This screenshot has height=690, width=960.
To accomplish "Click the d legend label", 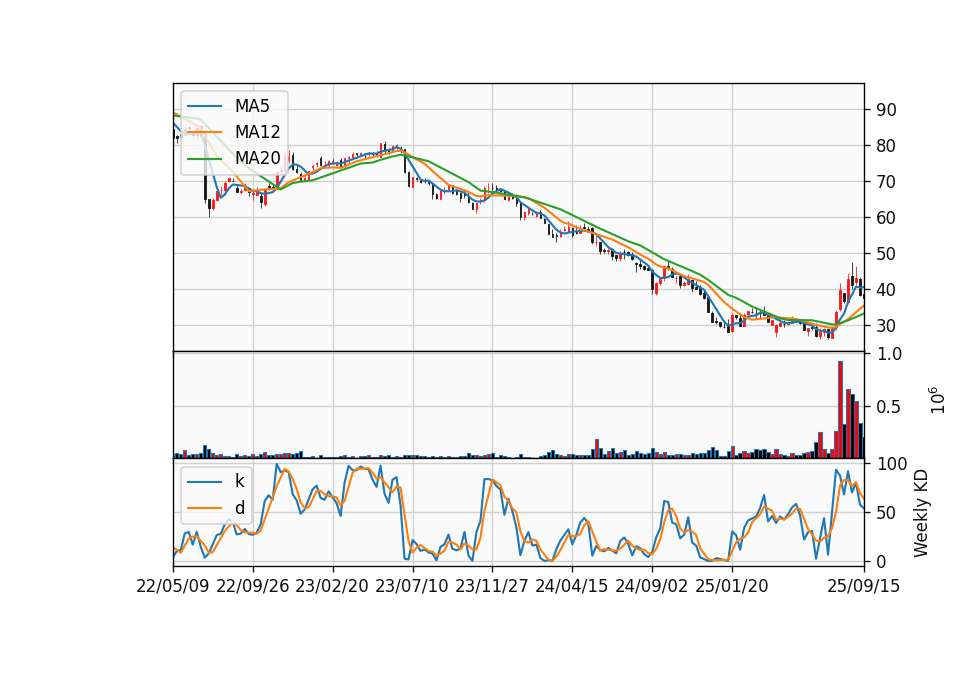I will (x=239, y=508).
